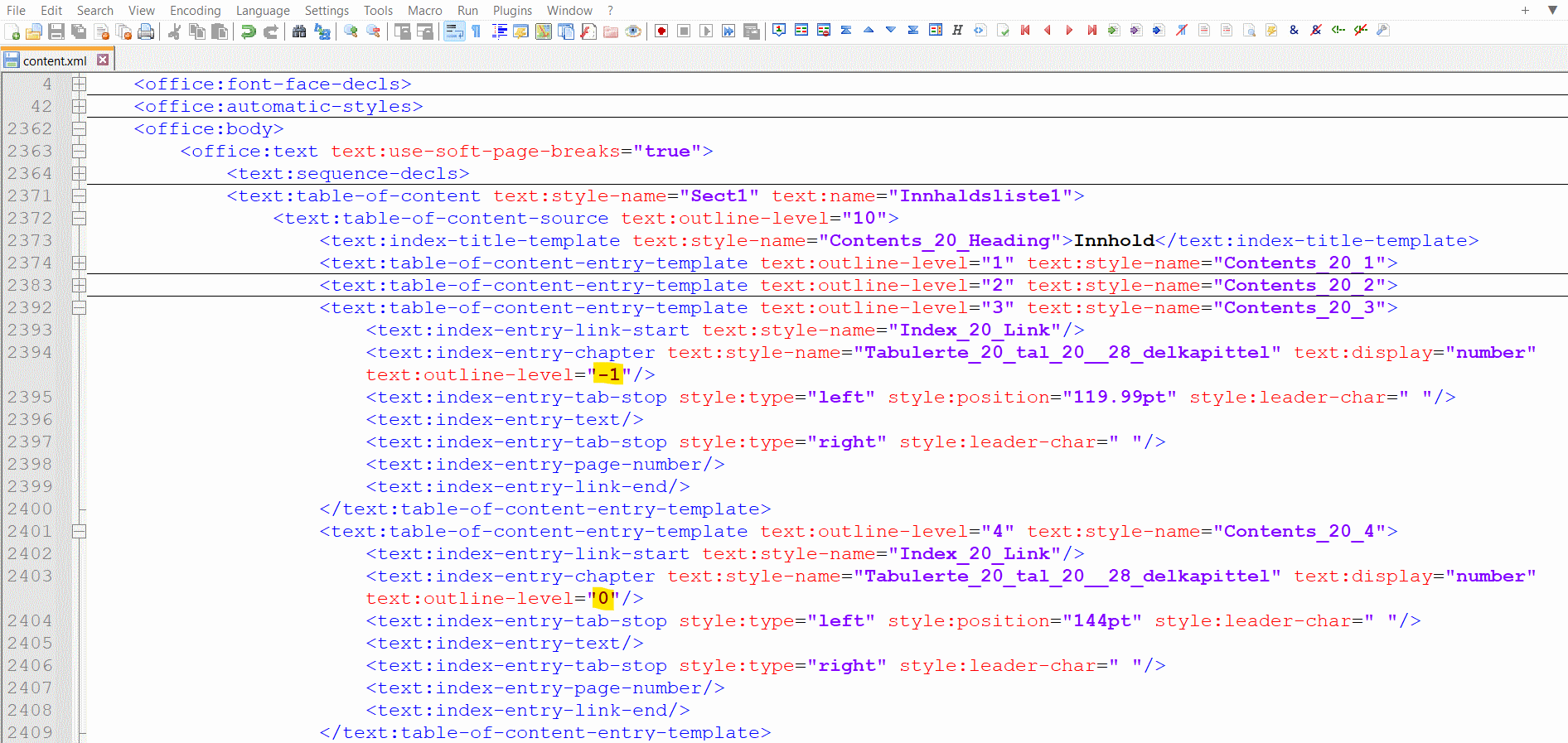Viewport: 1568px width, 743px height.
Task: Toggle word wrap toolbar button
Action: [x=454, y=31]
